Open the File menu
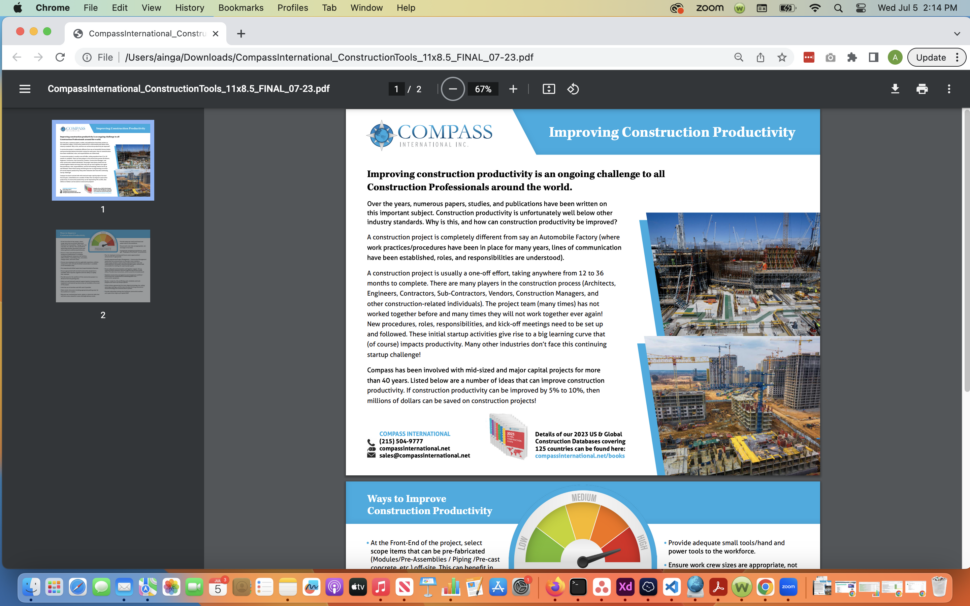970x606 pixels. pyautogui.click(x=90, y=8)
